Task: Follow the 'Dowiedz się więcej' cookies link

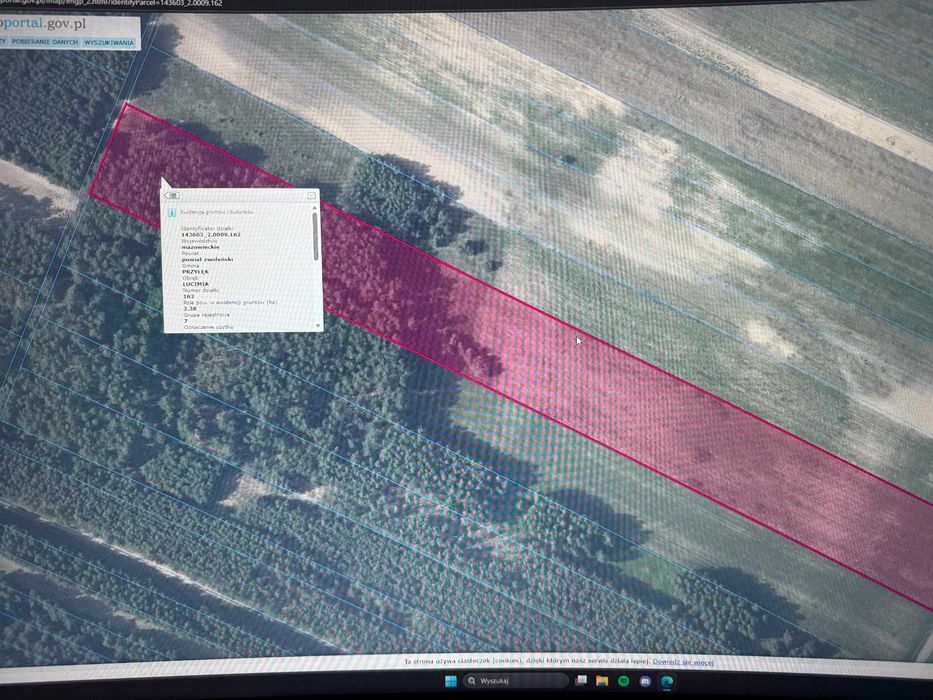Action: tap(683, 661)
